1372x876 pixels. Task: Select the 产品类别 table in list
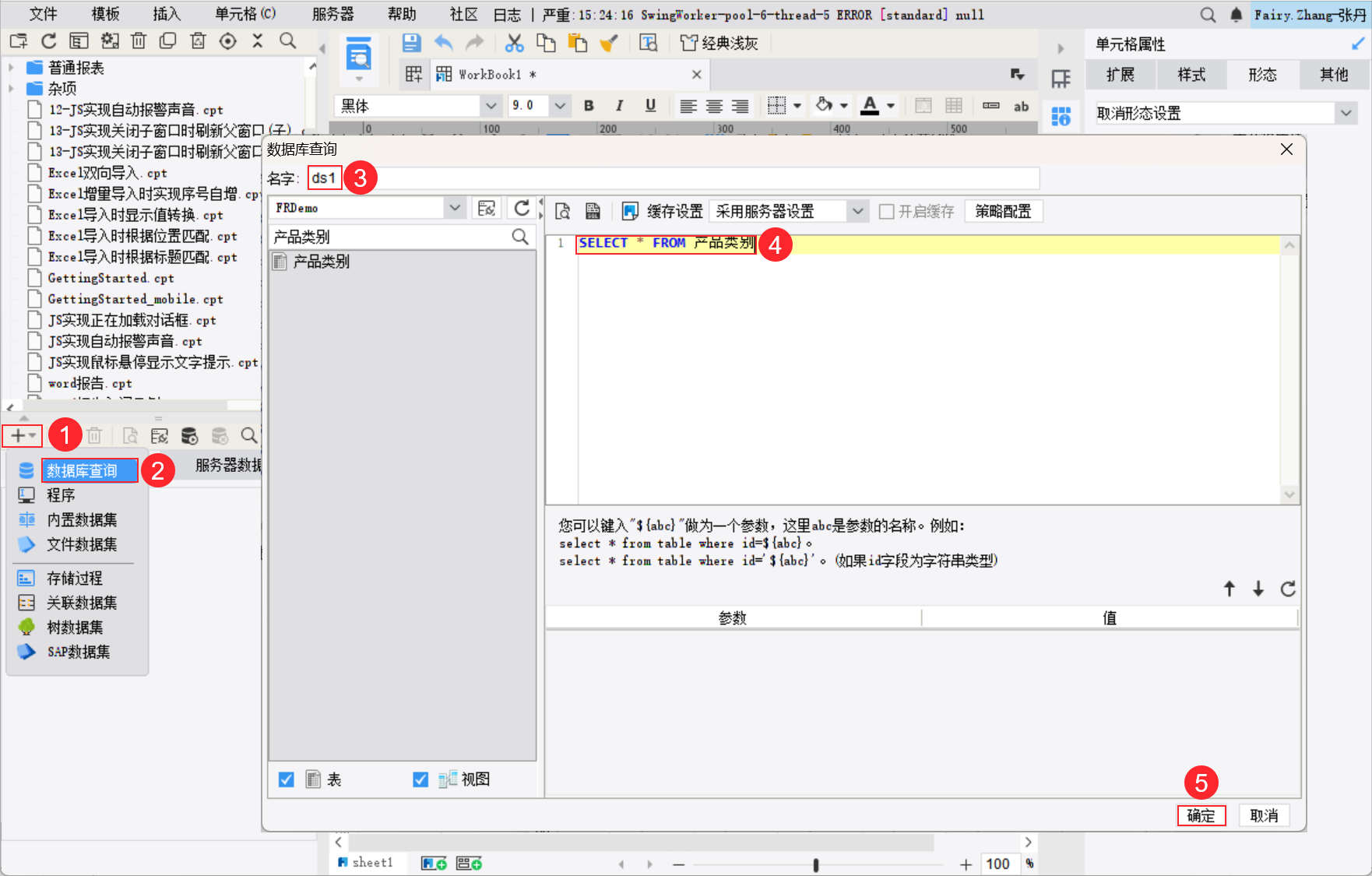click(x=321, y=262)
